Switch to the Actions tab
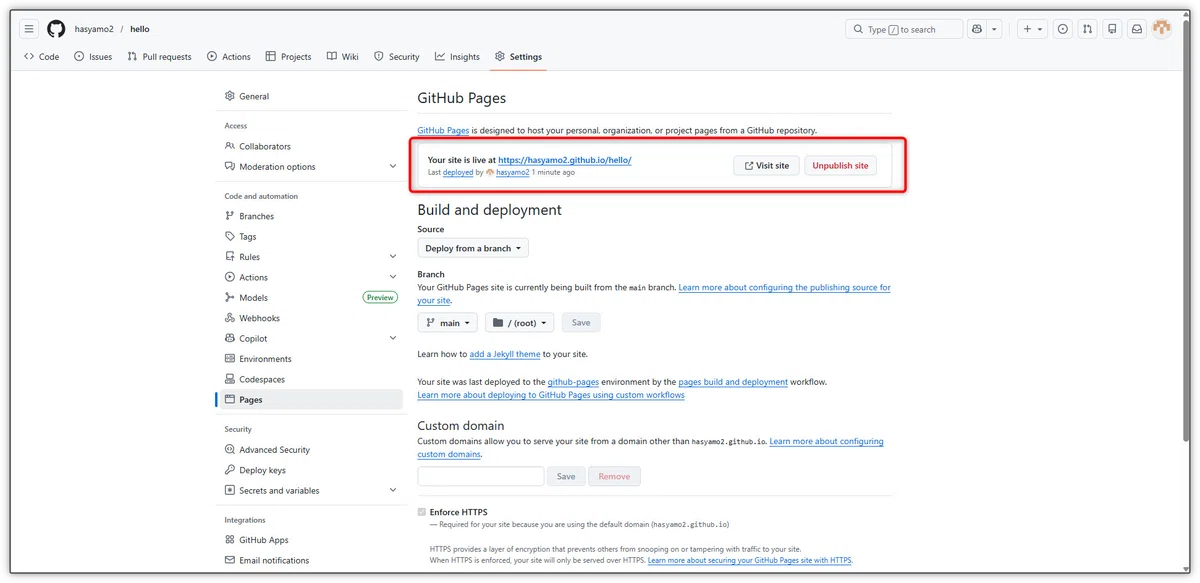Screen dimensions: 1200x583 point(229,57)
